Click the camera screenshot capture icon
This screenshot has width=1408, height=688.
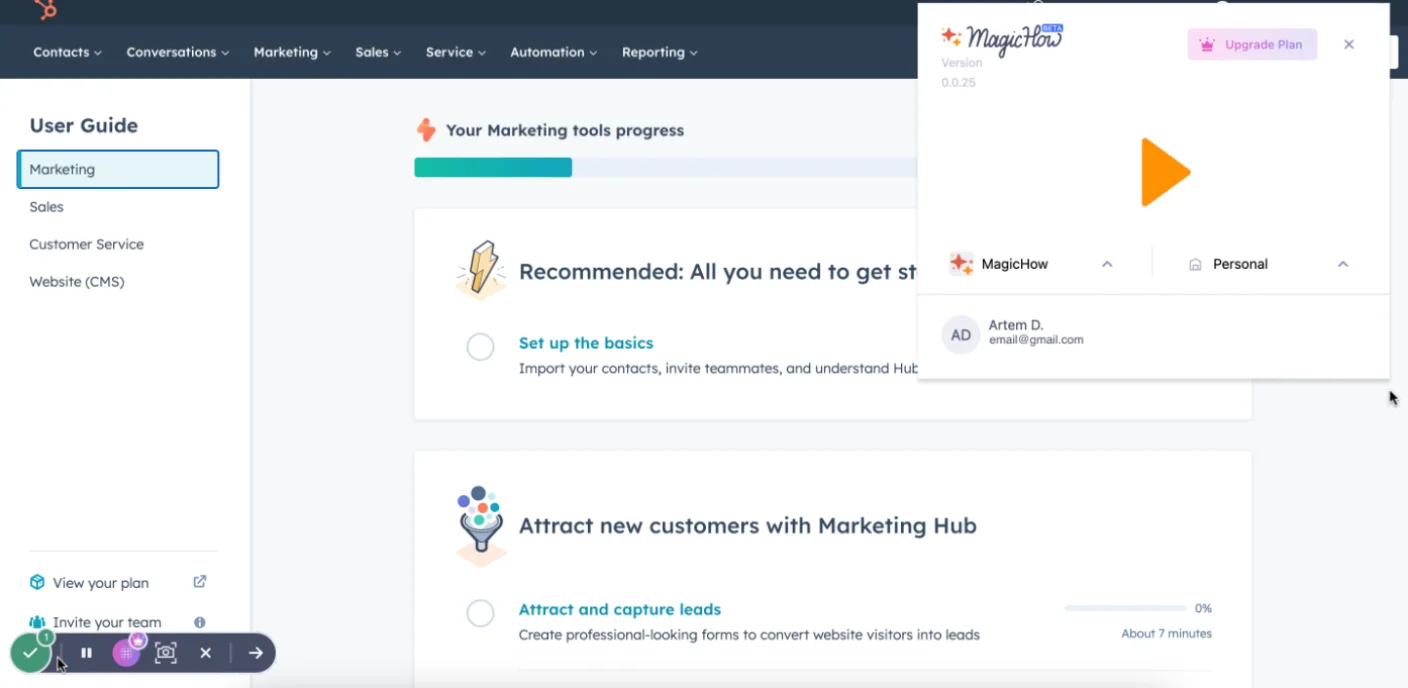(166, 653)
